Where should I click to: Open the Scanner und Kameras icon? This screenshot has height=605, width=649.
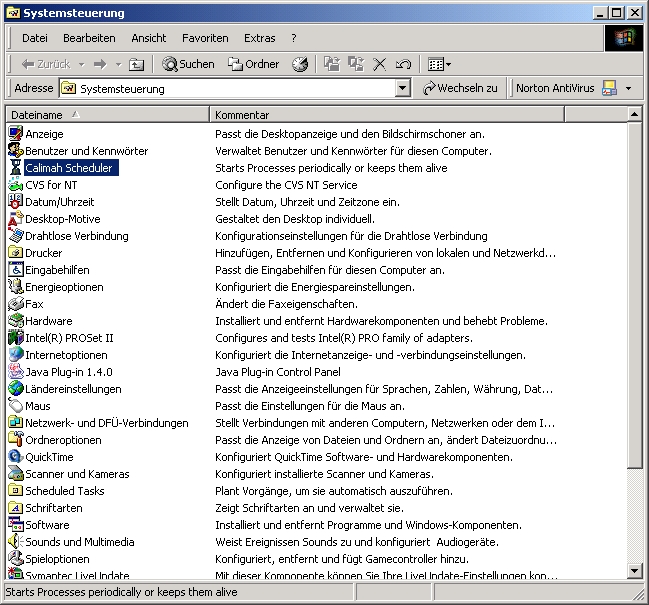tap(16, 473)
